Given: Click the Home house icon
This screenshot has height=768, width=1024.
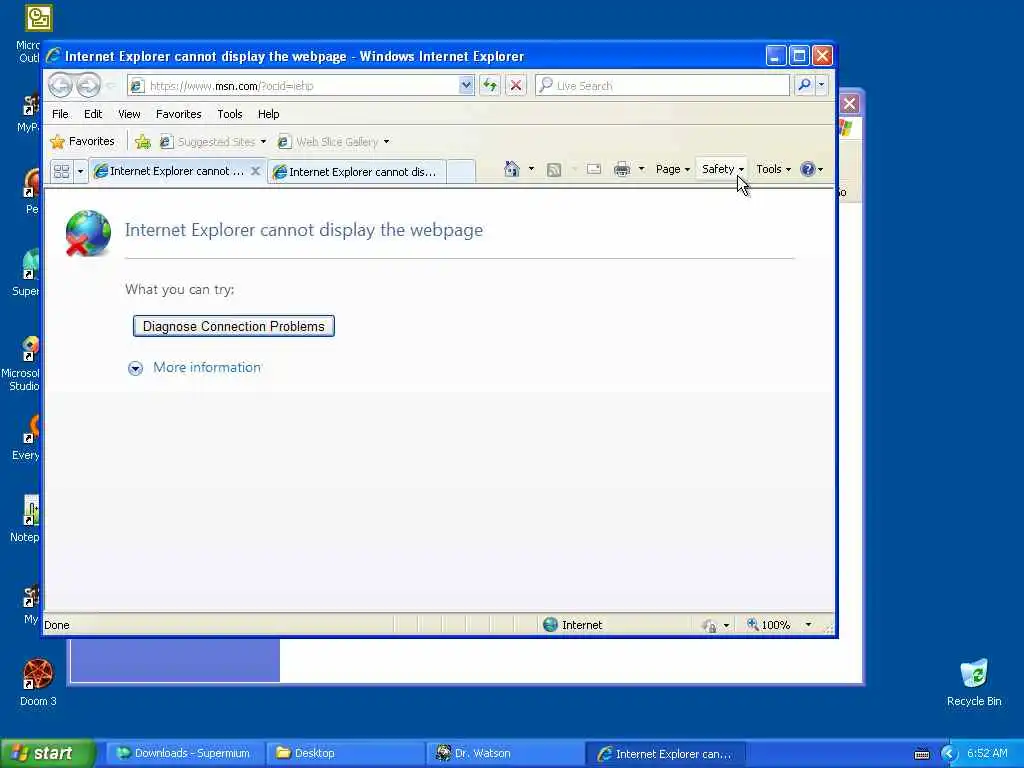Looking at the screenshot, I should tap(512, 169).
